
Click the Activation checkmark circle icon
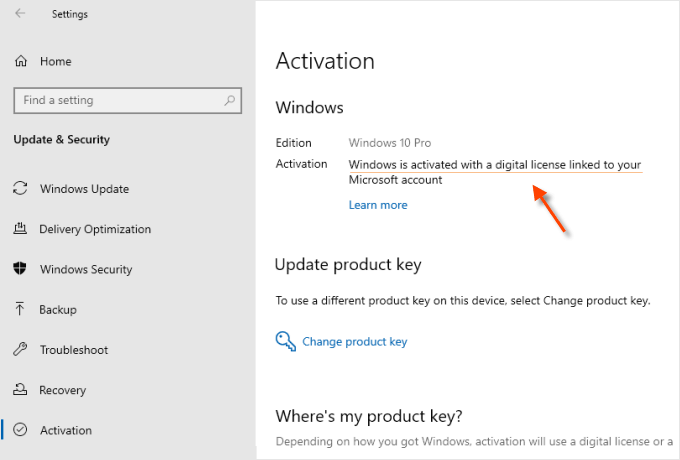[x=20, y=430]
